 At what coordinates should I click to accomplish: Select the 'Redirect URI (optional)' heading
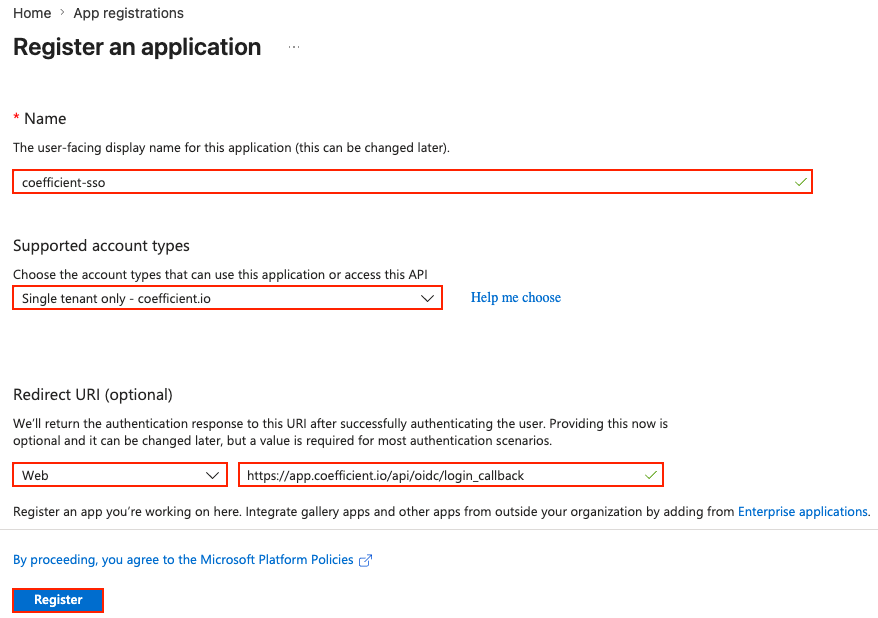click(93, 395)
